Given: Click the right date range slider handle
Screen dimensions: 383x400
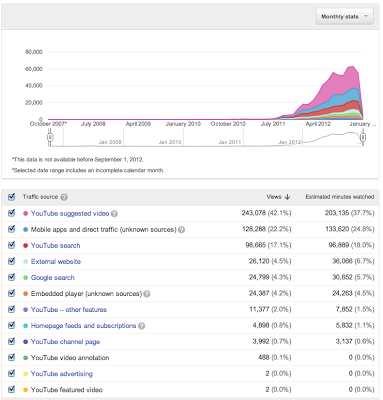Looking at the screenshot, I should click(363, 137).
